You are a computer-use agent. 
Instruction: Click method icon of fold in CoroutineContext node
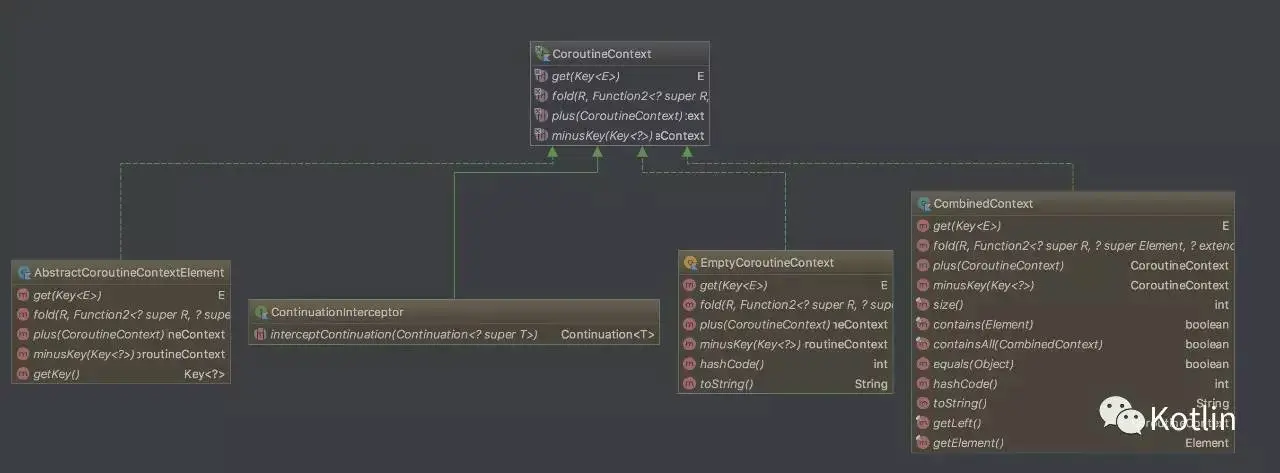tap(541, 96)
